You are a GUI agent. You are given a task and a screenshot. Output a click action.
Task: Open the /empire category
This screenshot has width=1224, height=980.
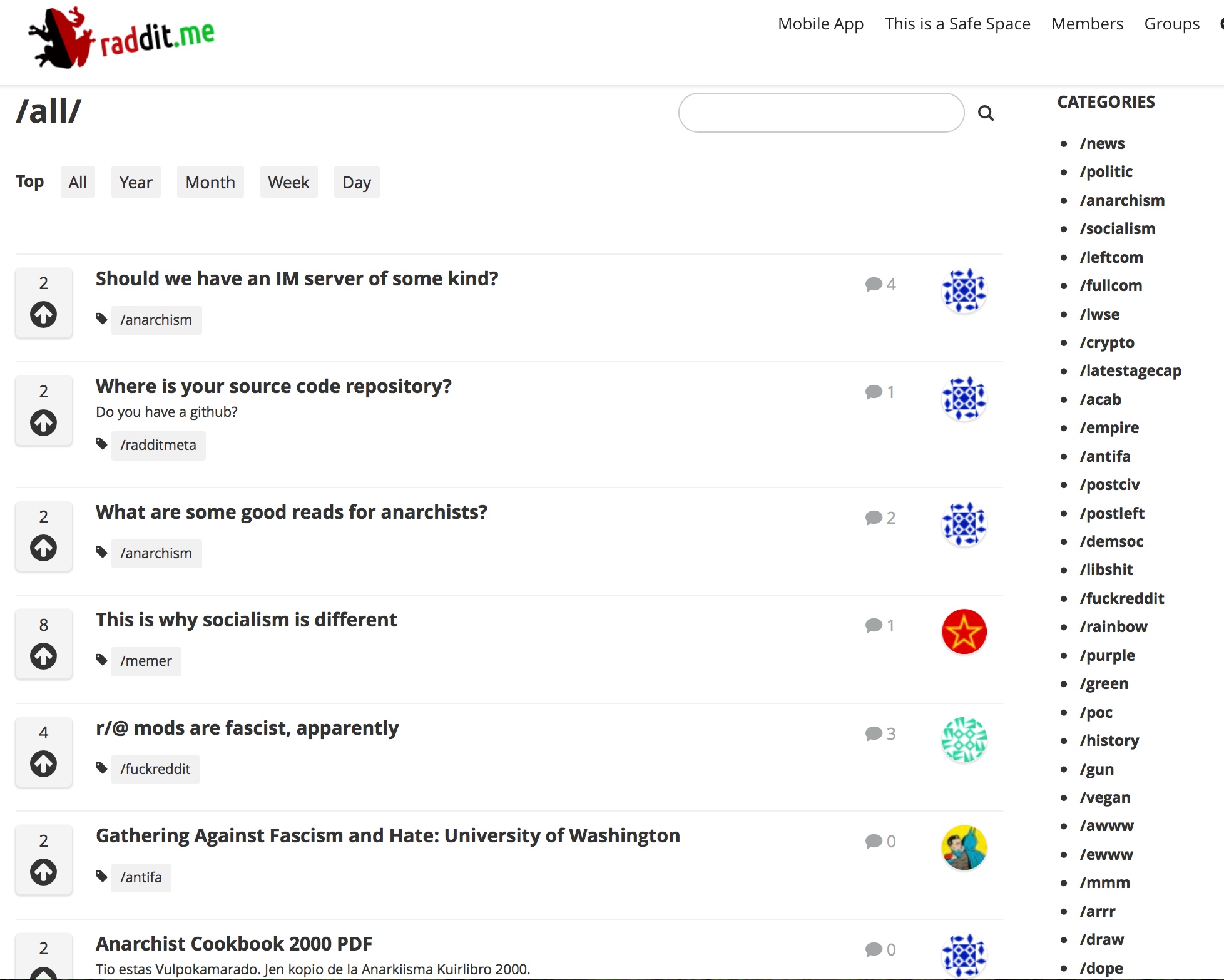1109,427
